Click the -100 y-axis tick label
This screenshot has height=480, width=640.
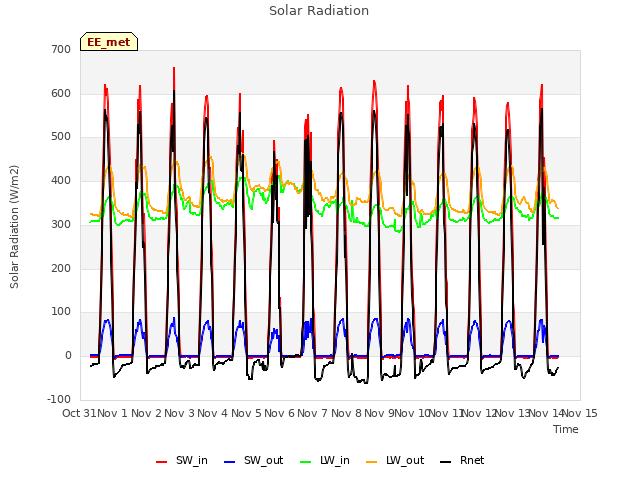click(59, 399)
